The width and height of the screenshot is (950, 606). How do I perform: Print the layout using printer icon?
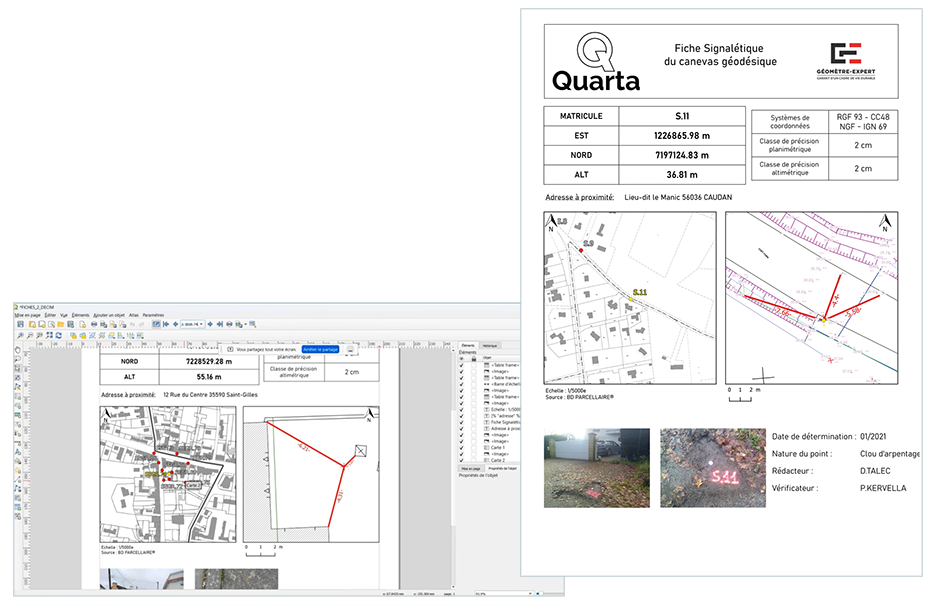coord(94,324)
